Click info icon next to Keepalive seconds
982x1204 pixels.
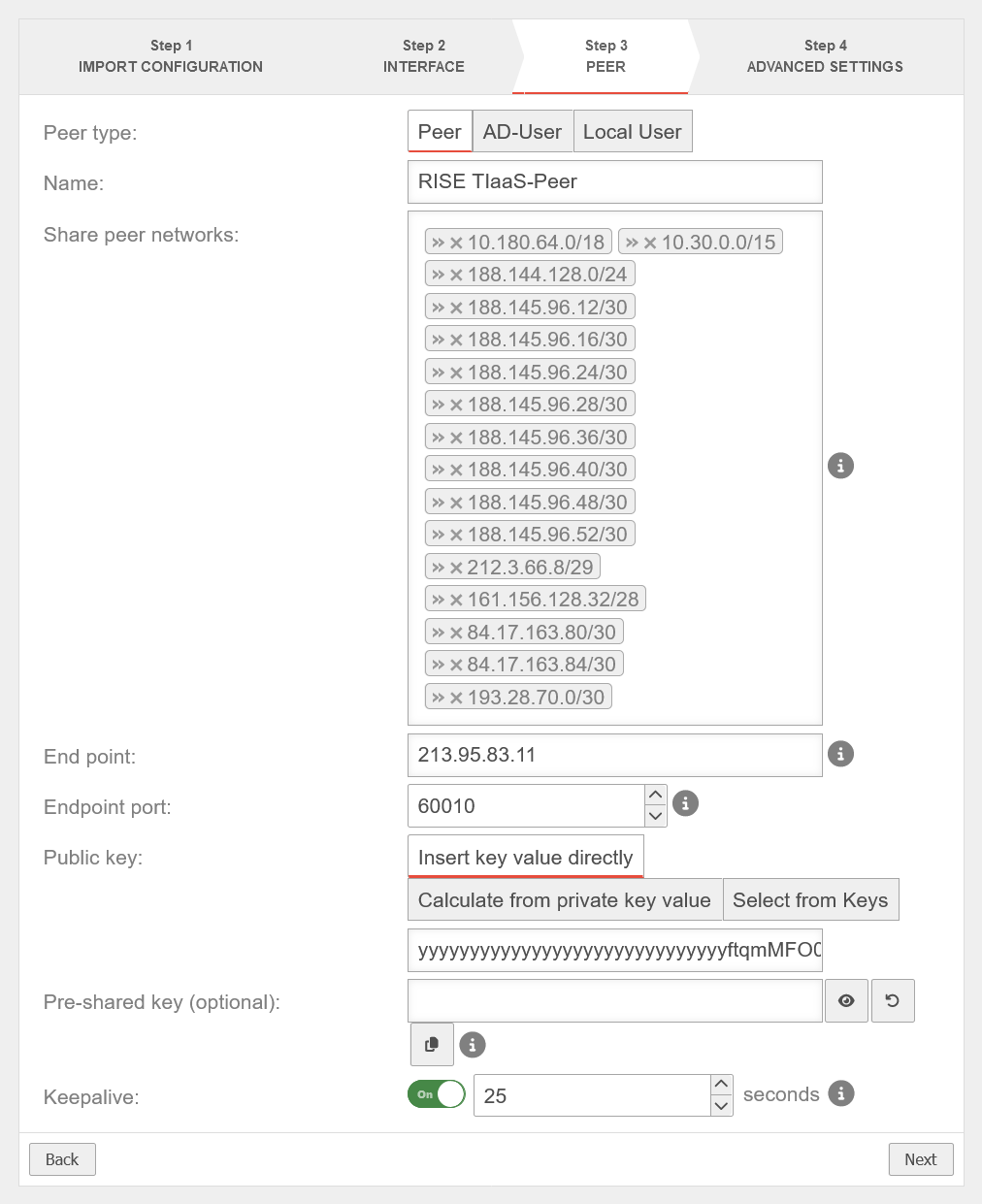840,1093
